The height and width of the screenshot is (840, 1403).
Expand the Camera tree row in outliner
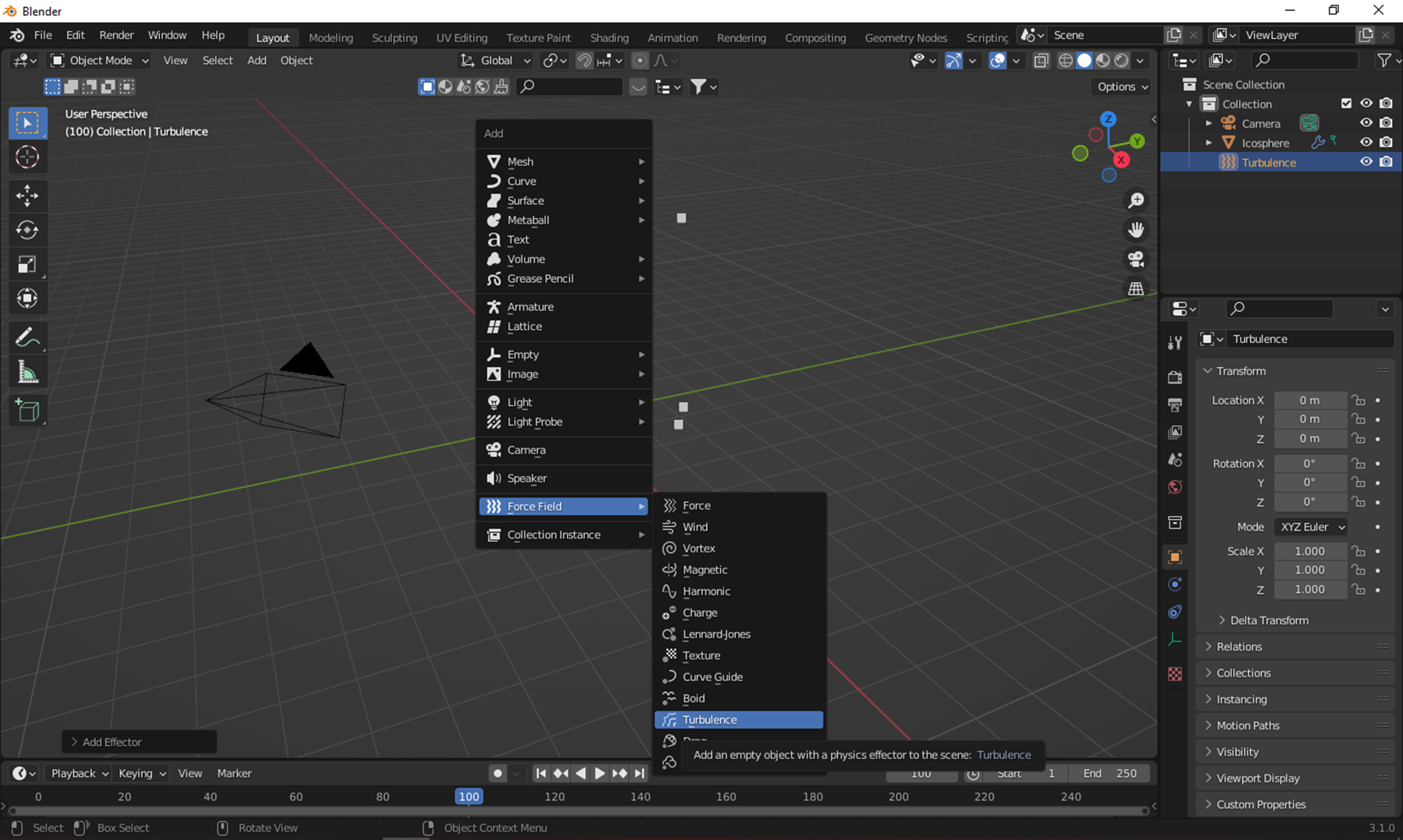pos(1209,123)
